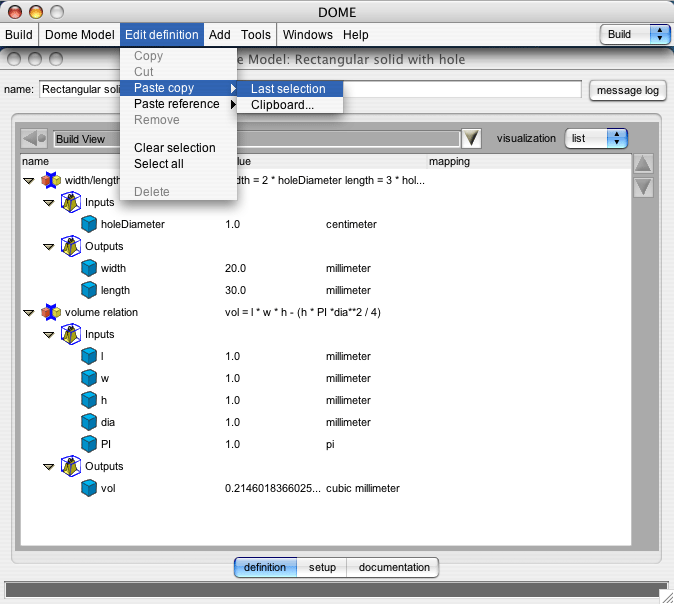Click the cubic millimeter unit of vol
Image resolution: width=674 pixels, height=604 pixels.
(x=363, y=488)
